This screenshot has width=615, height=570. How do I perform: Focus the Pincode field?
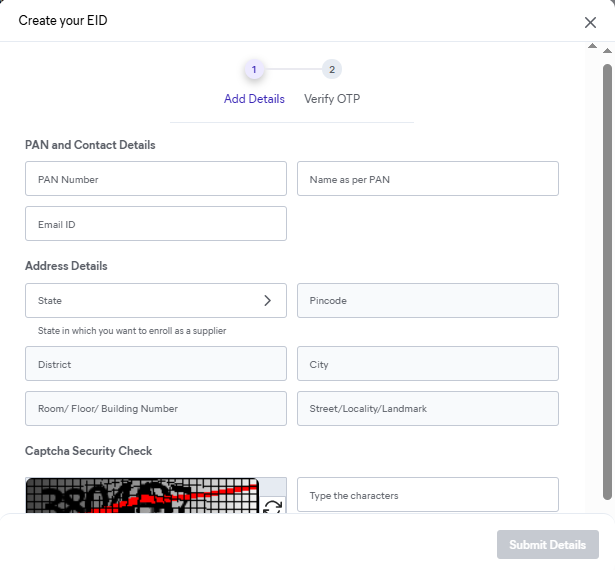(x=427, y=300)
